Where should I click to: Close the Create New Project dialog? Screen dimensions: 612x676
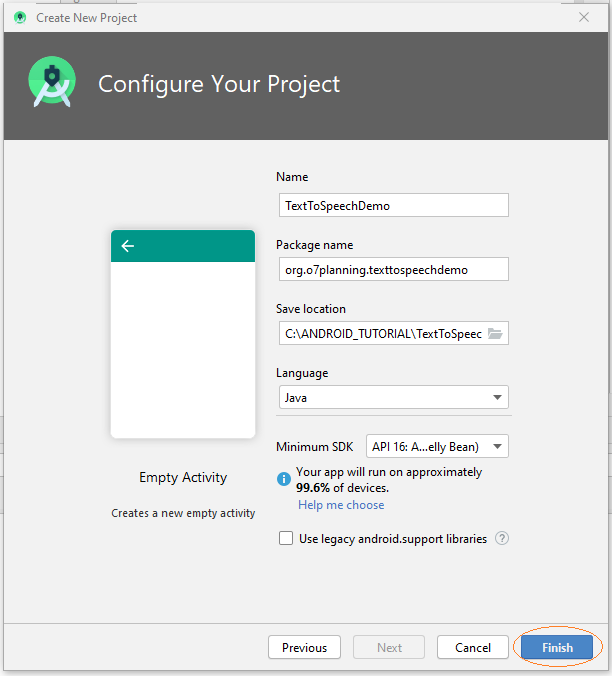pyautogui.click(x=584, y=17)
